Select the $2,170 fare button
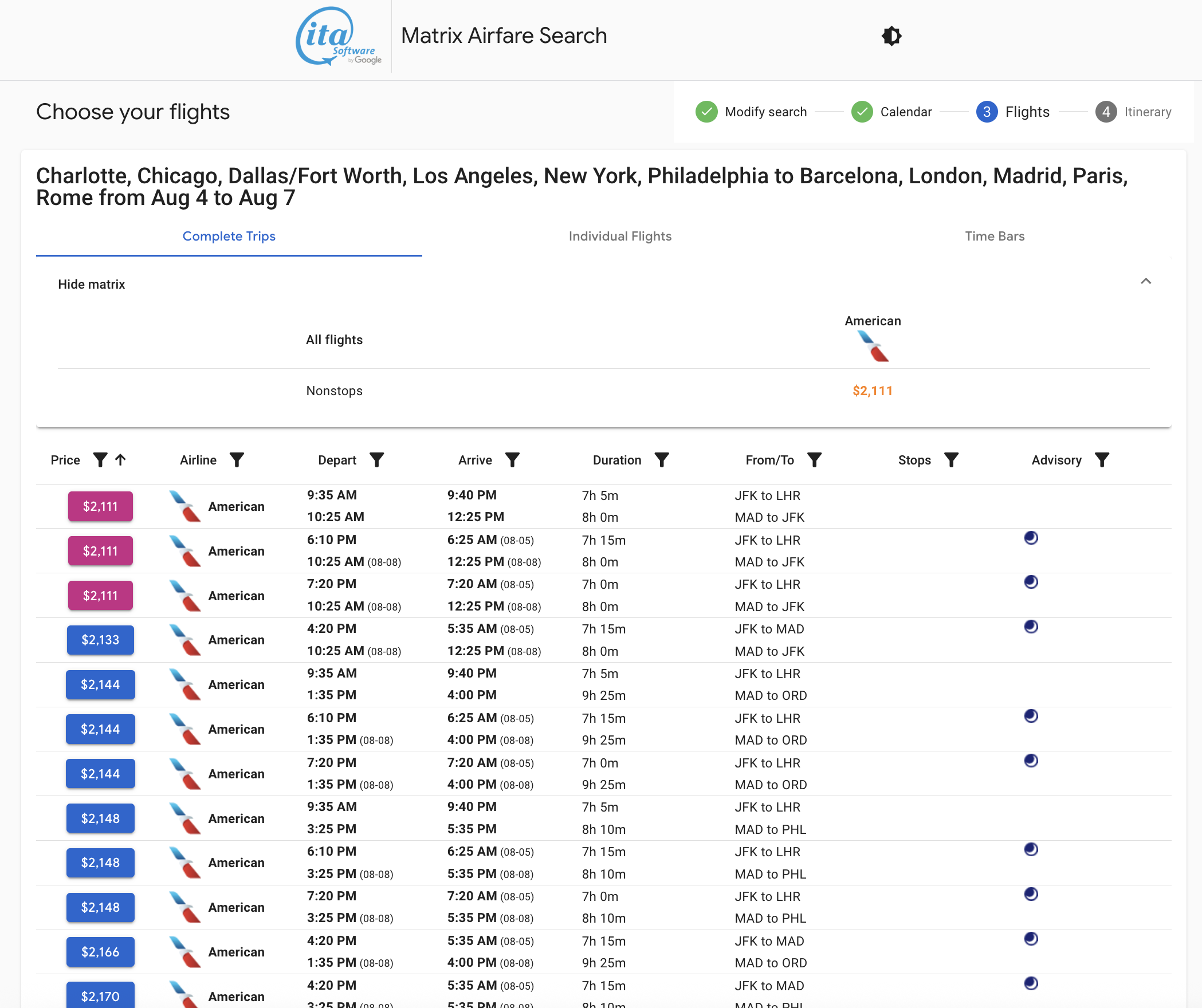The height and width of the screenshot is (1008, 1202). coord(100,996)
